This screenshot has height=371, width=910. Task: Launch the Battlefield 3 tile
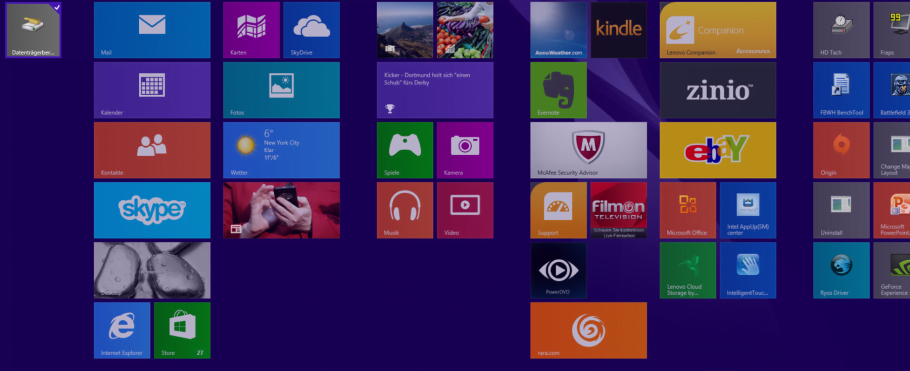point(892,90)
